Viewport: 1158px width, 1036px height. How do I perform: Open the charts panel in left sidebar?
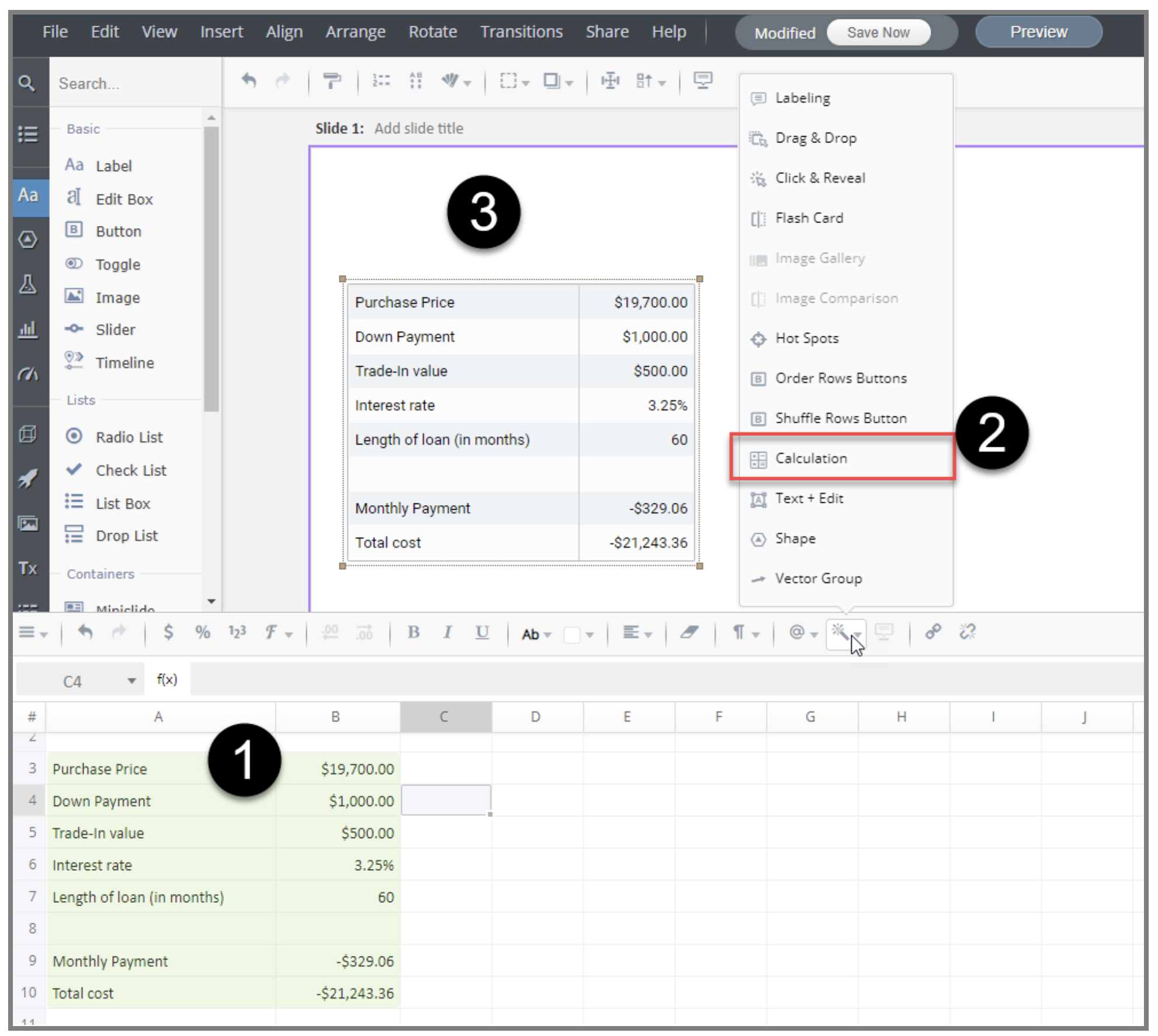(x=27, y=330)
